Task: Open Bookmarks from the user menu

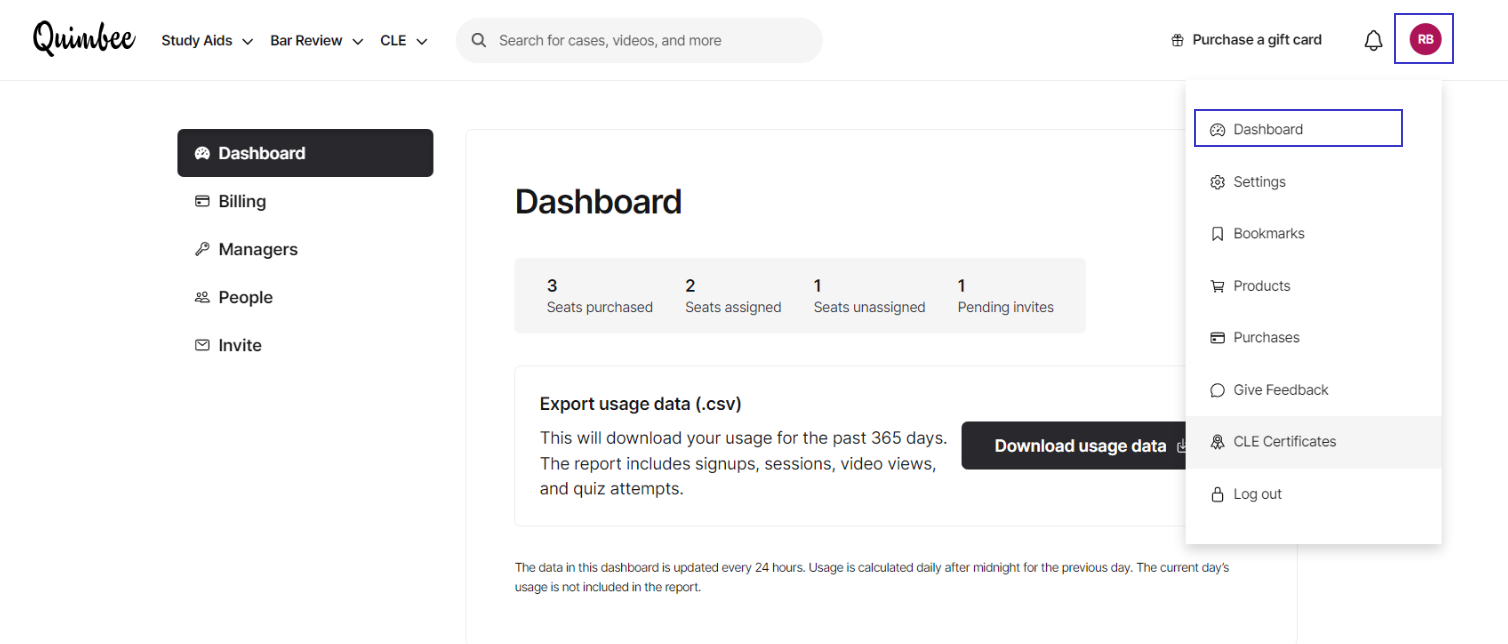Action: 1313,234
